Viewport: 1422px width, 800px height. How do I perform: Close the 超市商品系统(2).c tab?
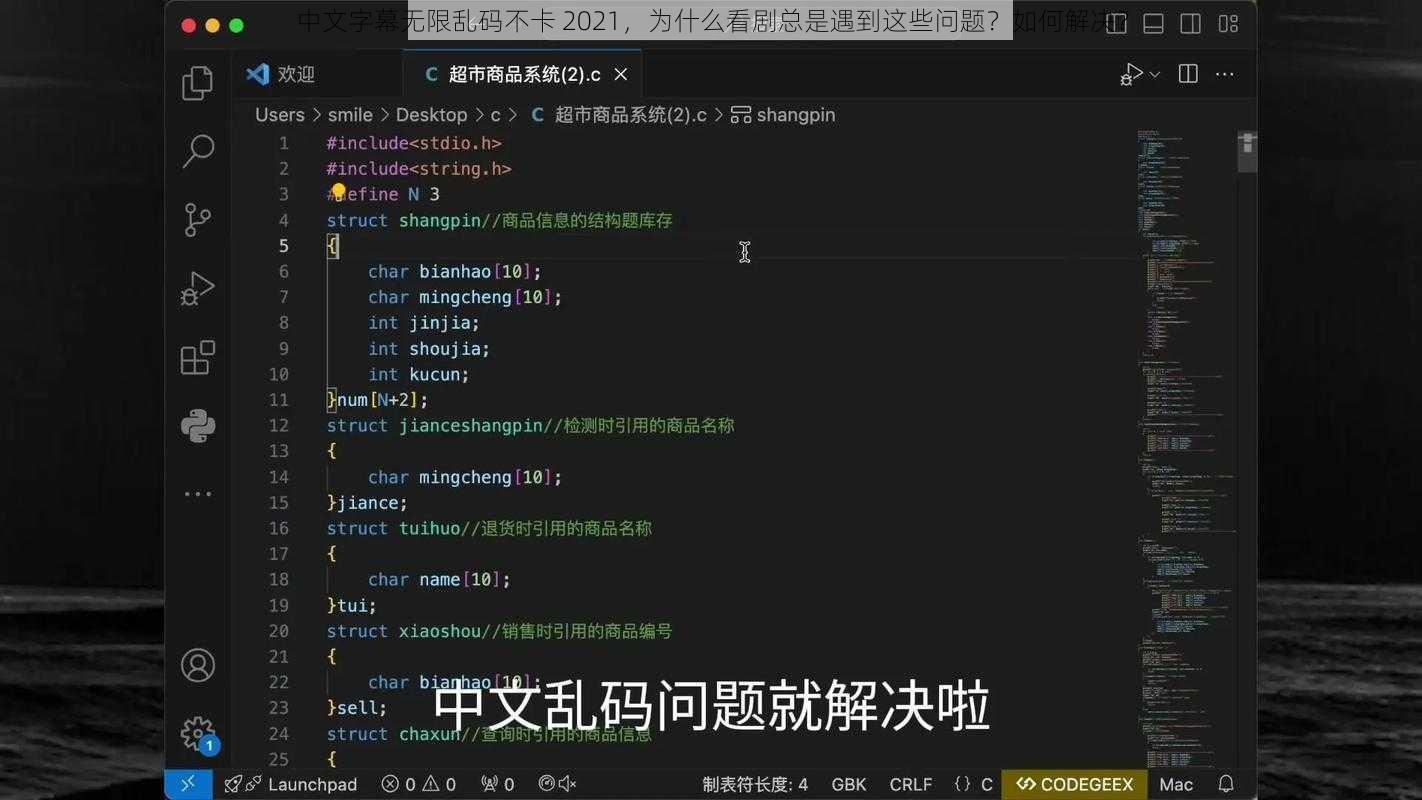click(621, 75)
